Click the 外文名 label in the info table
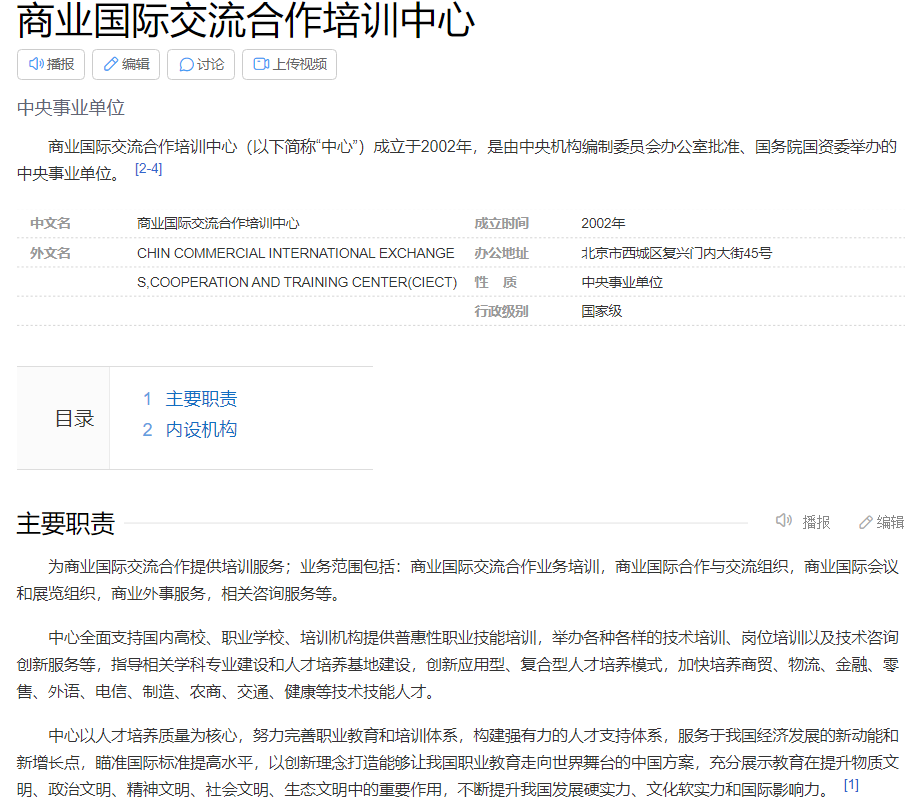919x802 pixels. pyautogui.click(x=50, y=253)
